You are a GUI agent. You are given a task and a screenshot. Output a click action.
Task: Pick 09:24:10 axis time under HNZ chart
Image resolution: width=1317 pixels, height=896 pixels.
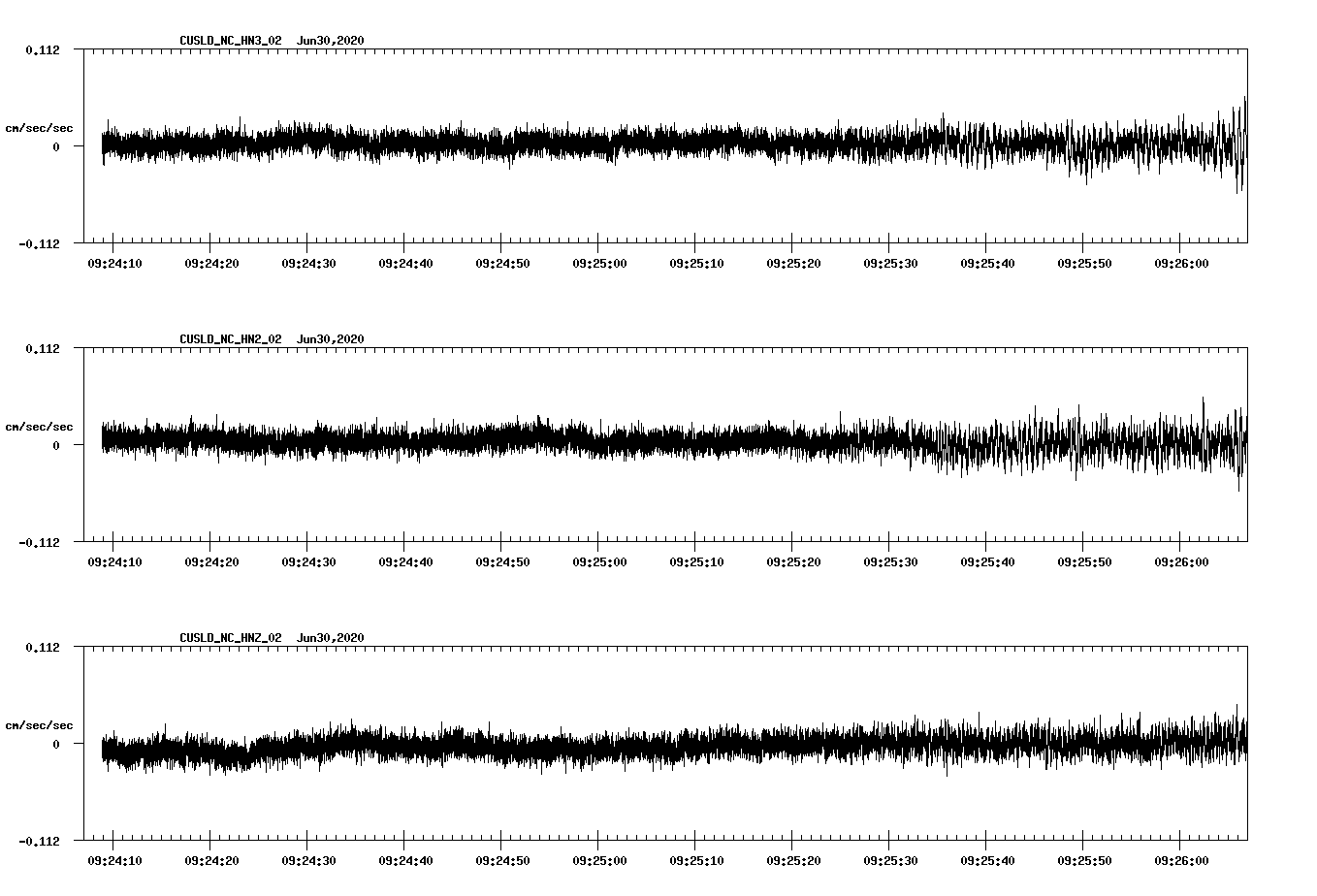[x=114, y=860]
